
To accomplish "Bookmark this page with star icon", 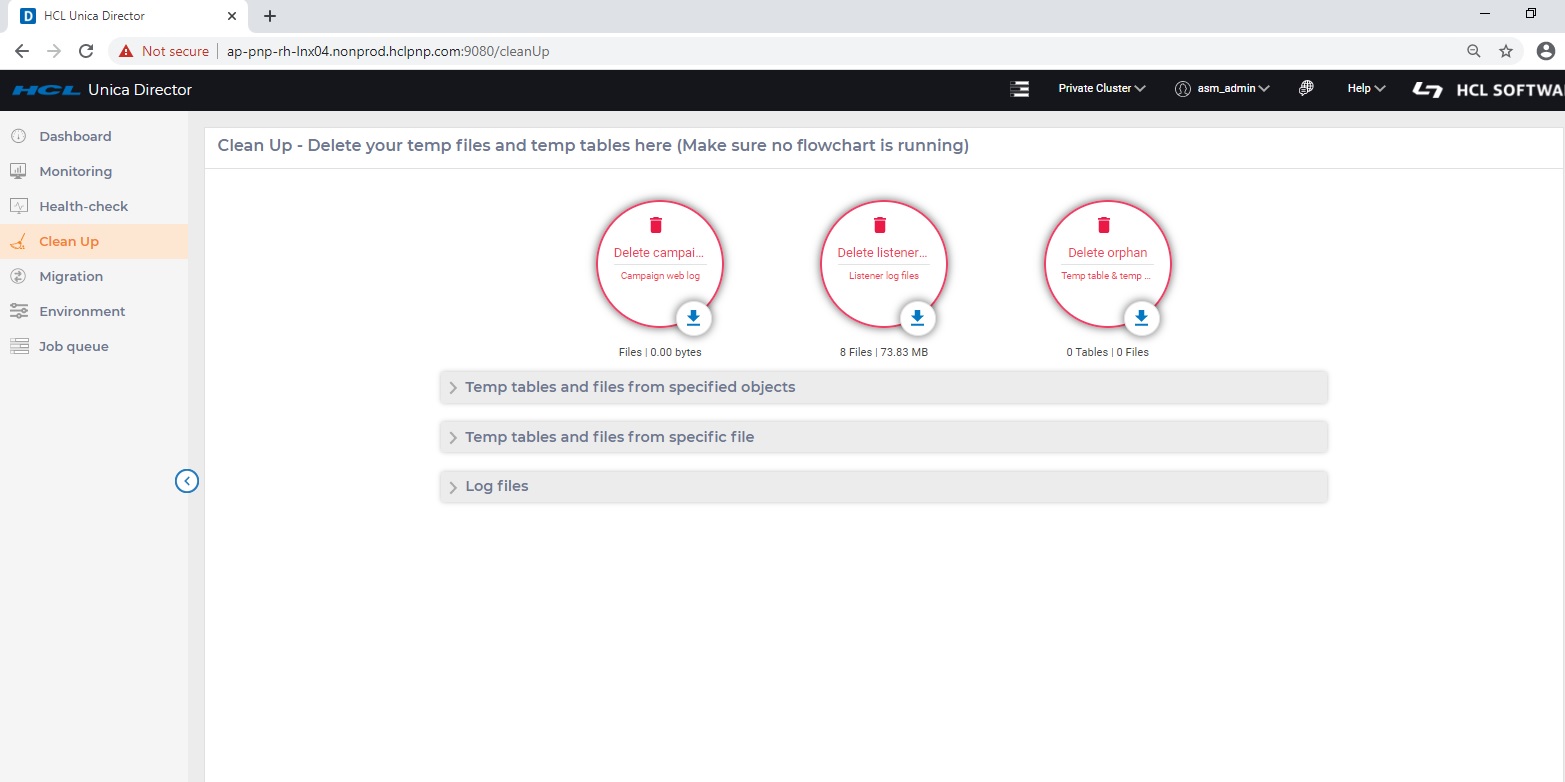I will pos(1506,51).
